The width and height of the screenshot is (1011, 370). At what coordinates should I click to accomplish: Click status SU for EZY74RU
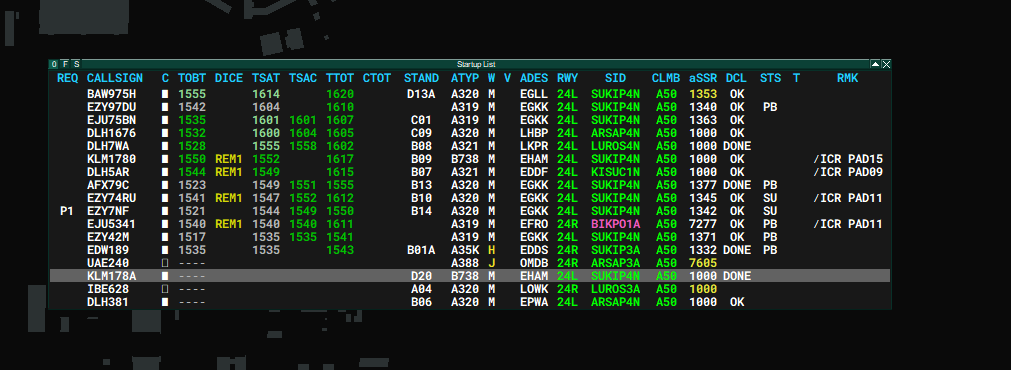pyautogui.click(x=770, y=198)
